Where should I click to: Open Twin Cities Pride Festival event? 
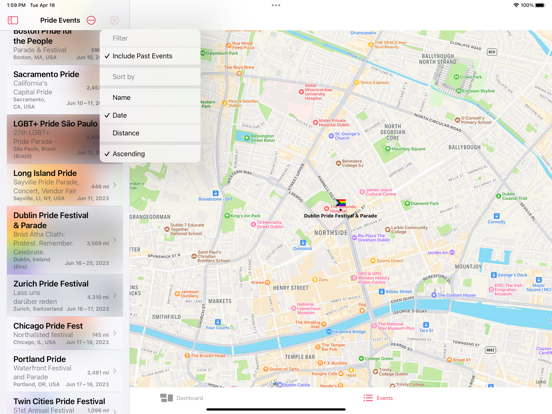[65, 404]
